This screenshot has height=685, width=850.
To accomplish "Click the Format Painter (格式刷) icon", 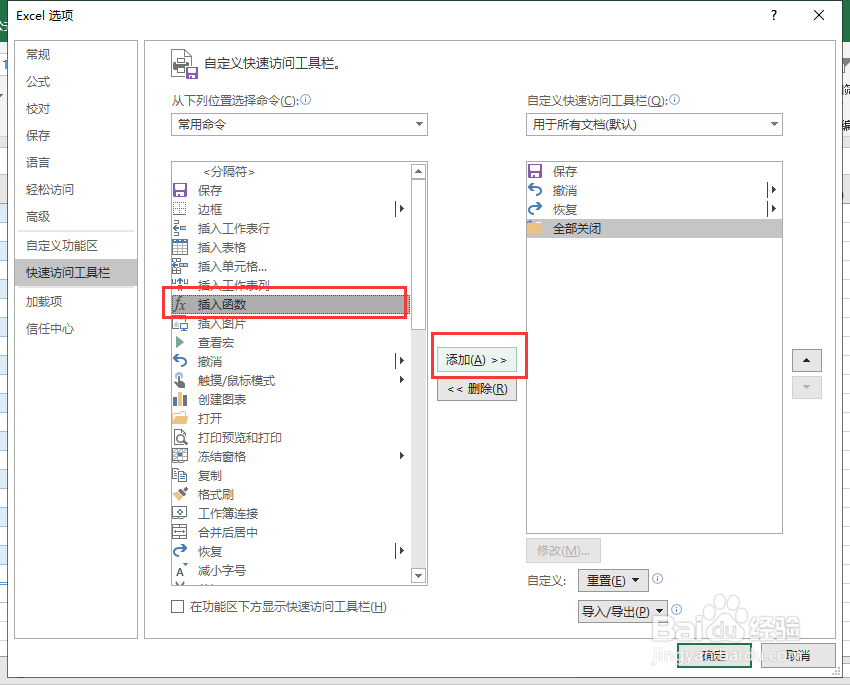I will pyautogui.click(x=180, y=494).
